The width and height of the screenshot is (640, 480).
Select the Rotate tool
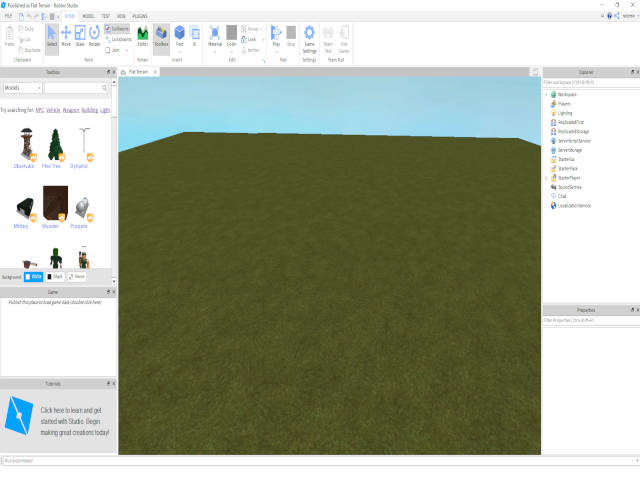(94, 35)
